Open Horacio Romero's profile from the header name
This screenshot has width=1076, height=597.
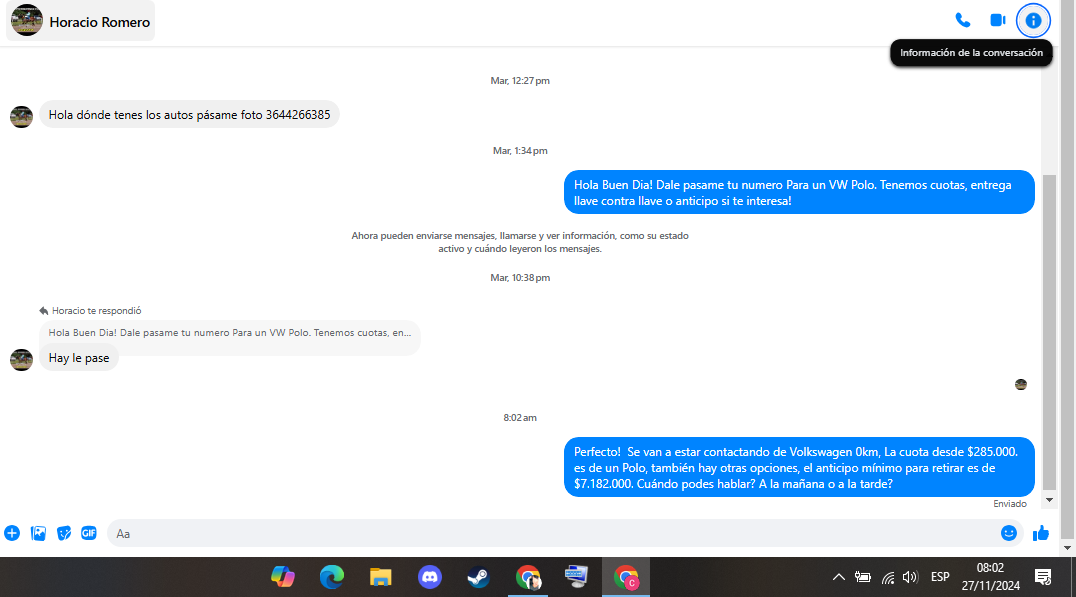[x=100, y=22]
